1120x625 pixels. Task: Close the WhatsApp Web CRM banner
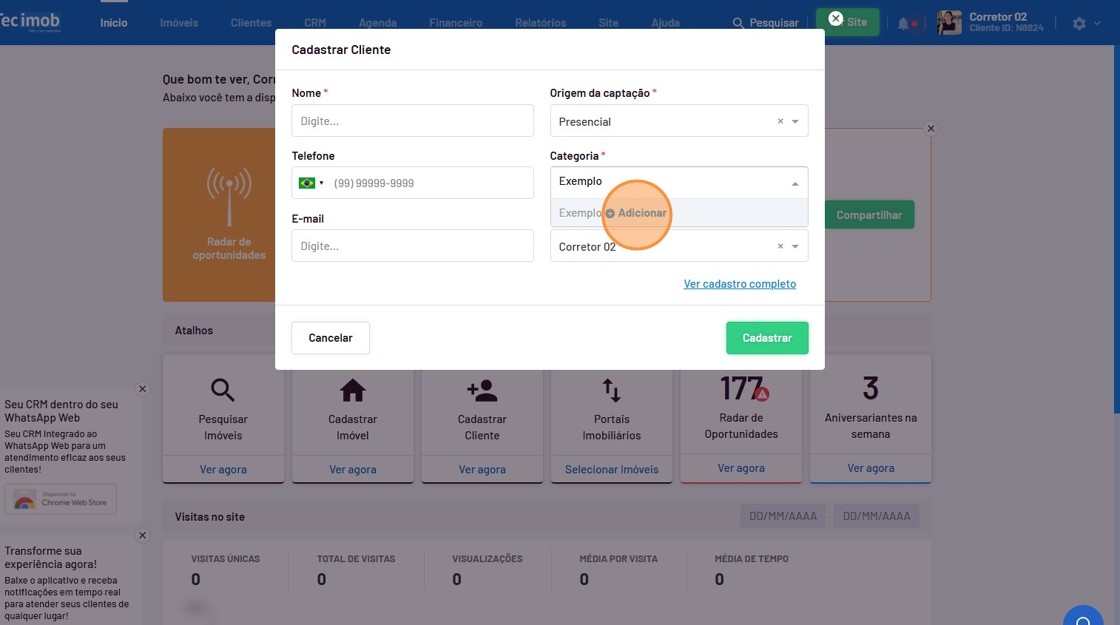(142, 389)
